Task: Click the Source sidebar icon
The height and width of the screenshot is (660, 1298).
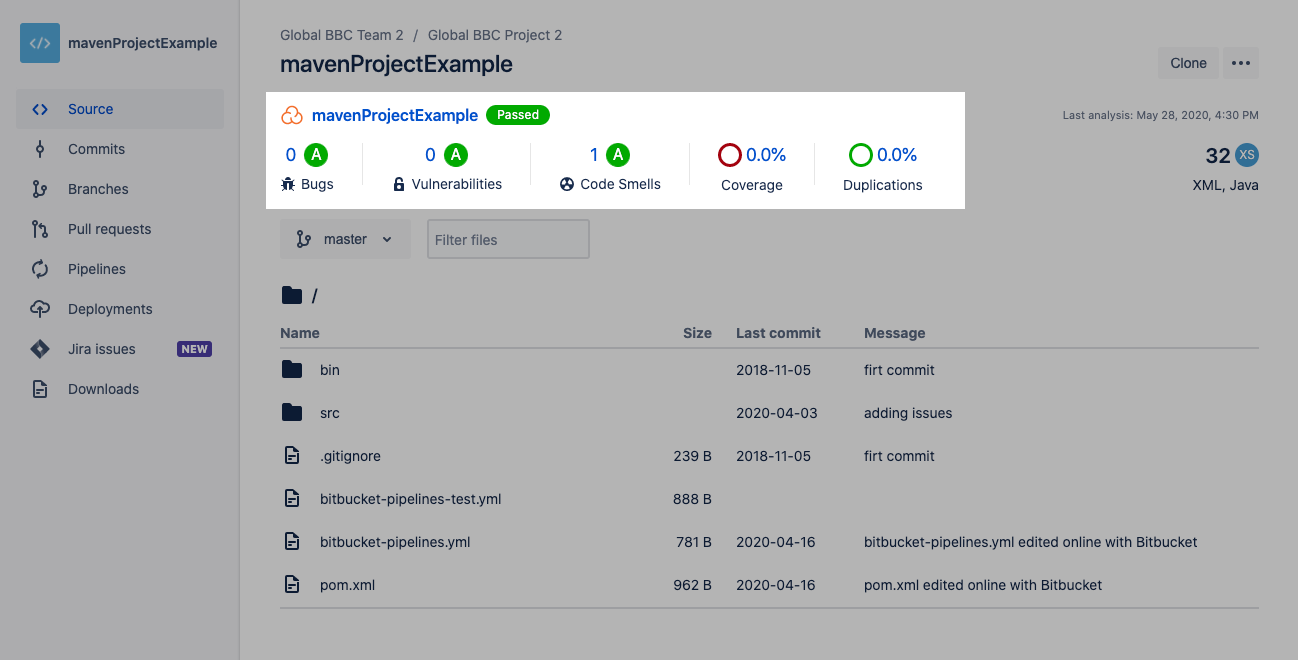Action: pos(40,109)
